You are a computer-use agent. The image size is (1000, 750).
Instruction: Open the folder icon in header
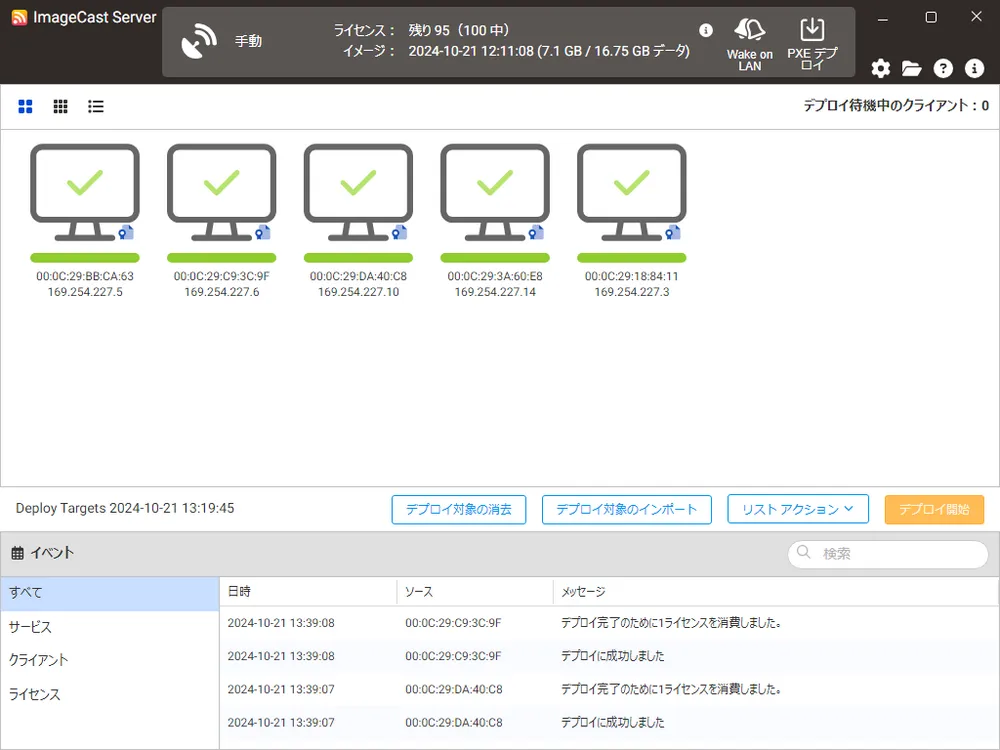point(911,68)
